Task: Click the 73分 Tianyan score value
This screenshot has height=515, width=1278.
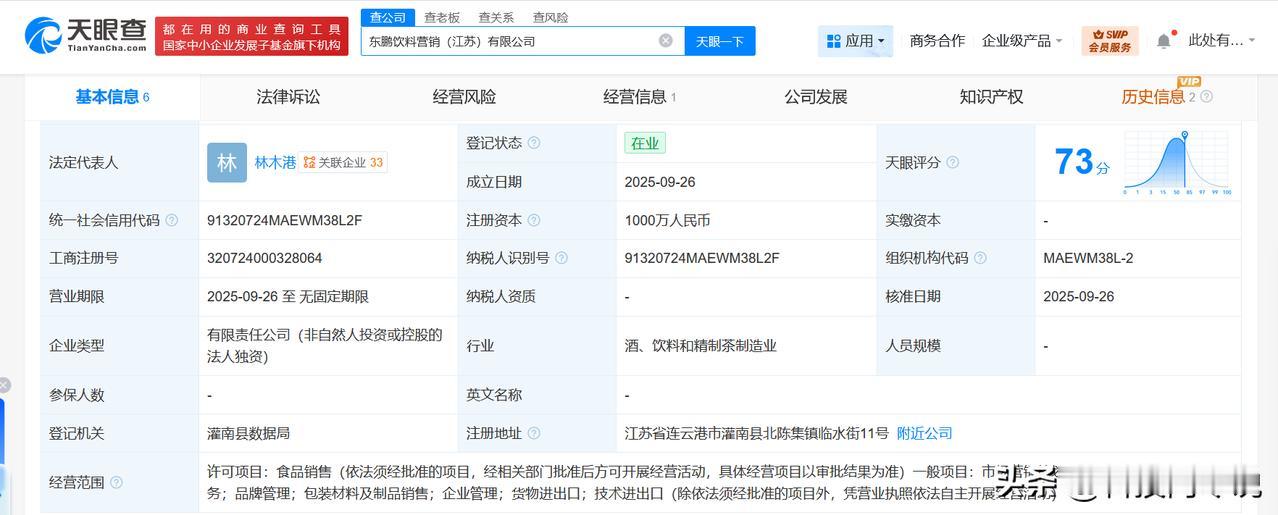Action: [1082, 162]
